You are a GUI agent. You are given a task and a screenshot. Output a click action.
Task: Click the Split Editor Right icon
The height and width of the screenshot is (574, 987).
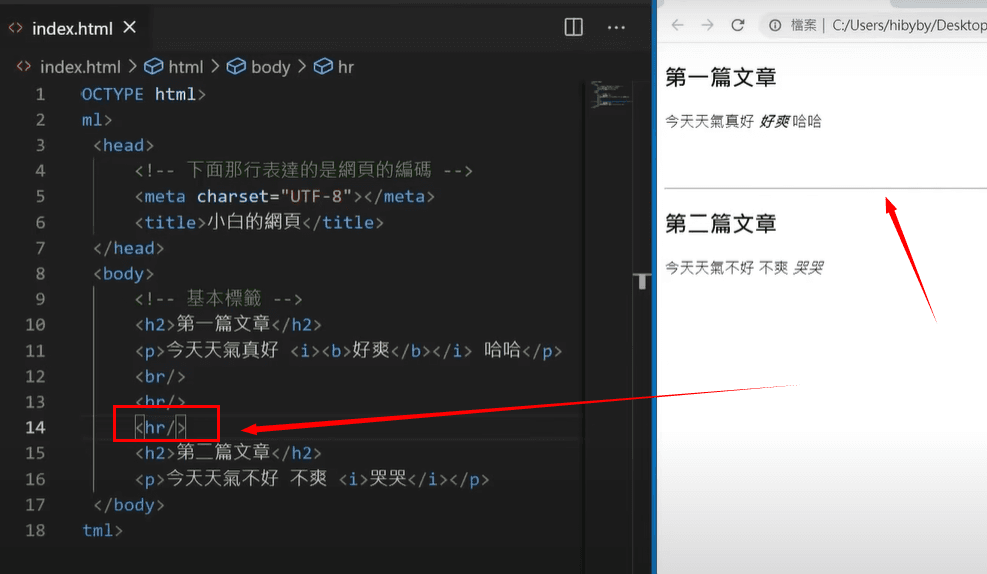[x=573, y=27]
